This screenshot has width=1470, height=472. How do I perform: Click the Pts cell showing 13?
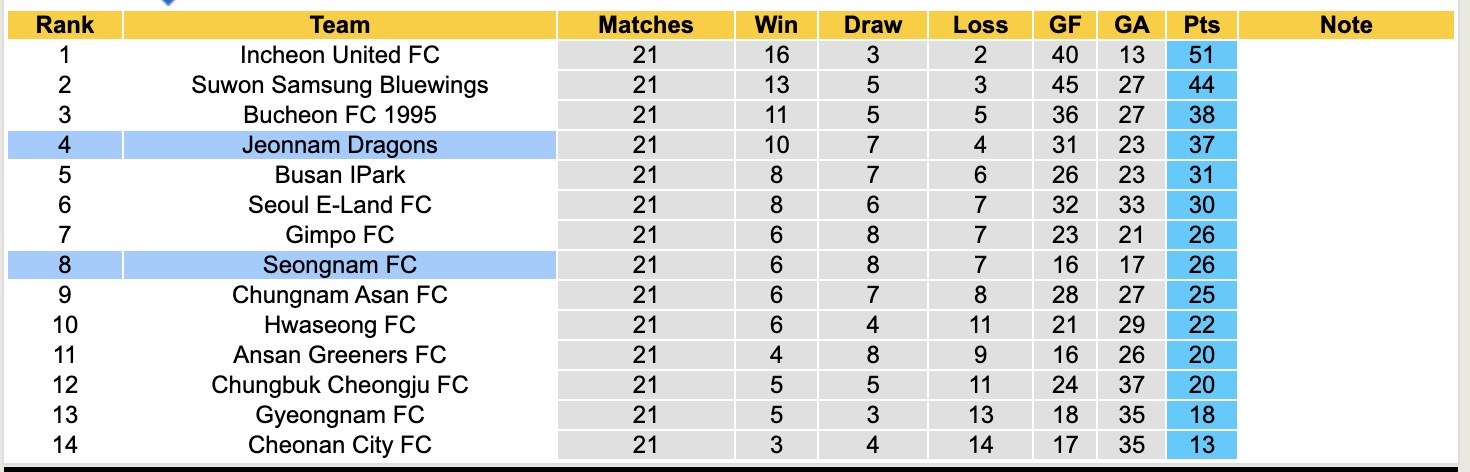coord(1201,445)
